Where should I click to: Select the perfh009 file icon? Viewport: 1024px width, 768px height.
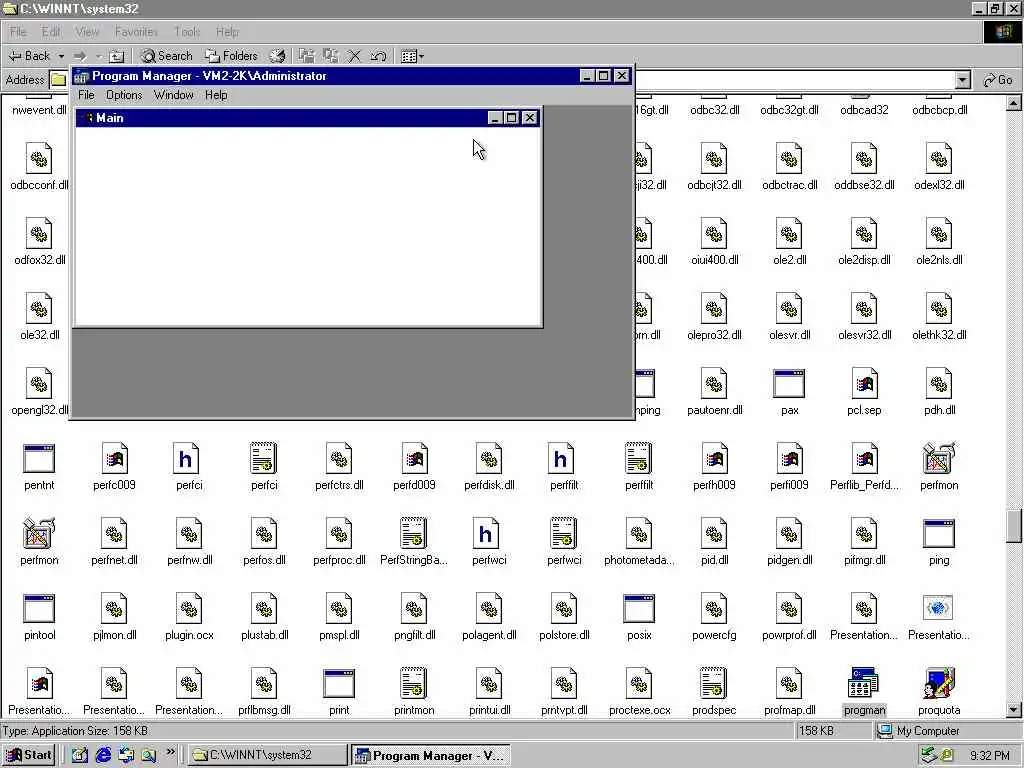click(x=714, y=458)
